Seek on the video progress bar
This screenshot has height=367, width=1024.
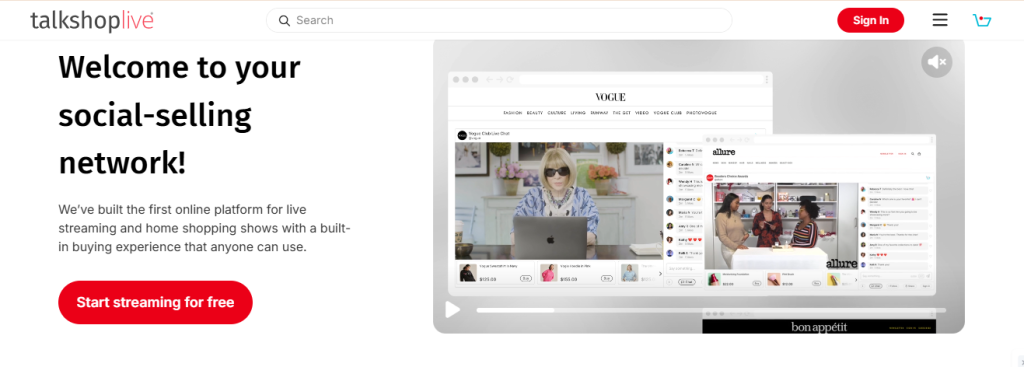(x=711, y=310)
